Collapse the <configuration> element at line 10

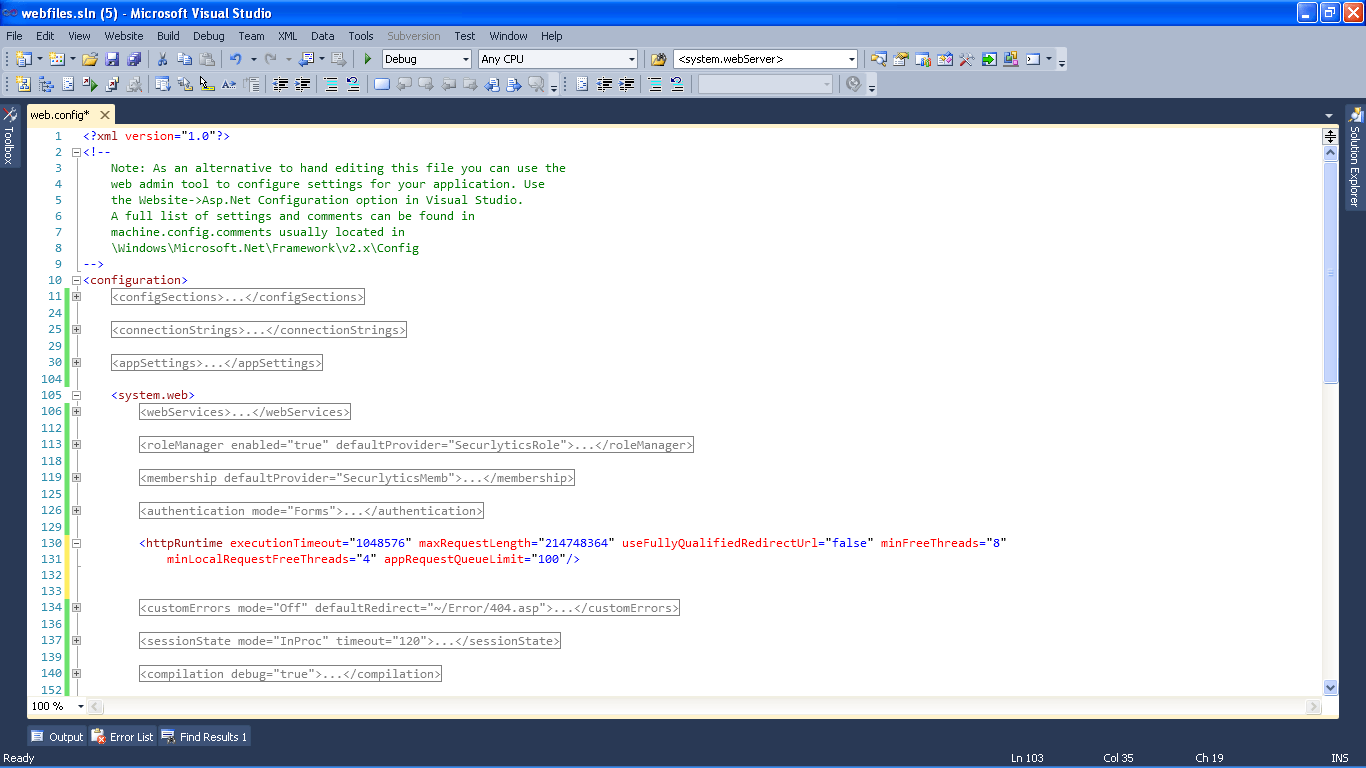pyautogui.click(x=76, y=280)
